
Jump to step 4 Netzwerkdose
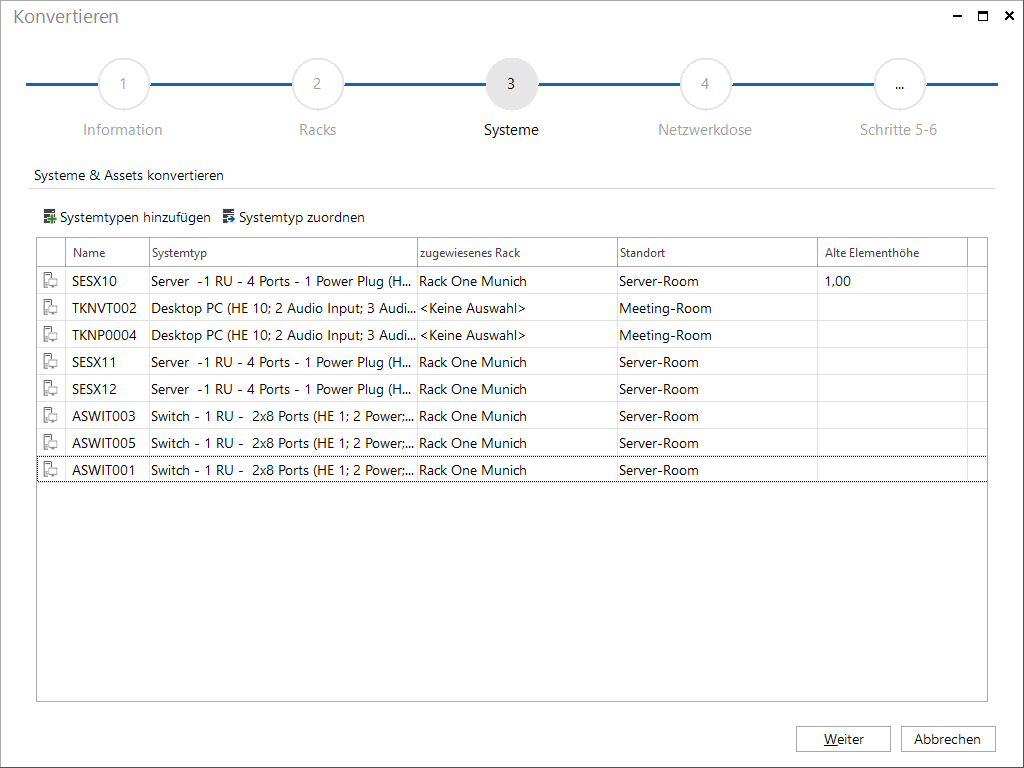tap(705, 84)
